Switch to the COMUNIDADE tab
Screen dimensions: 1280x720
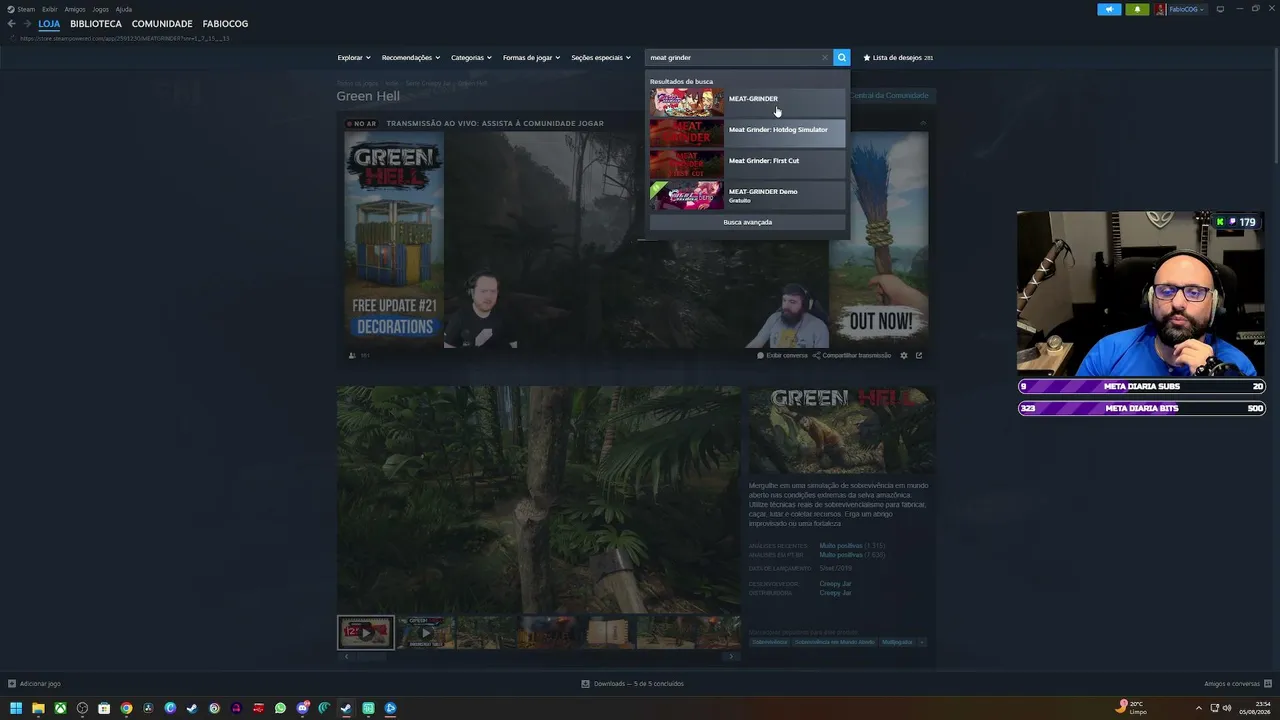[162, 24]
